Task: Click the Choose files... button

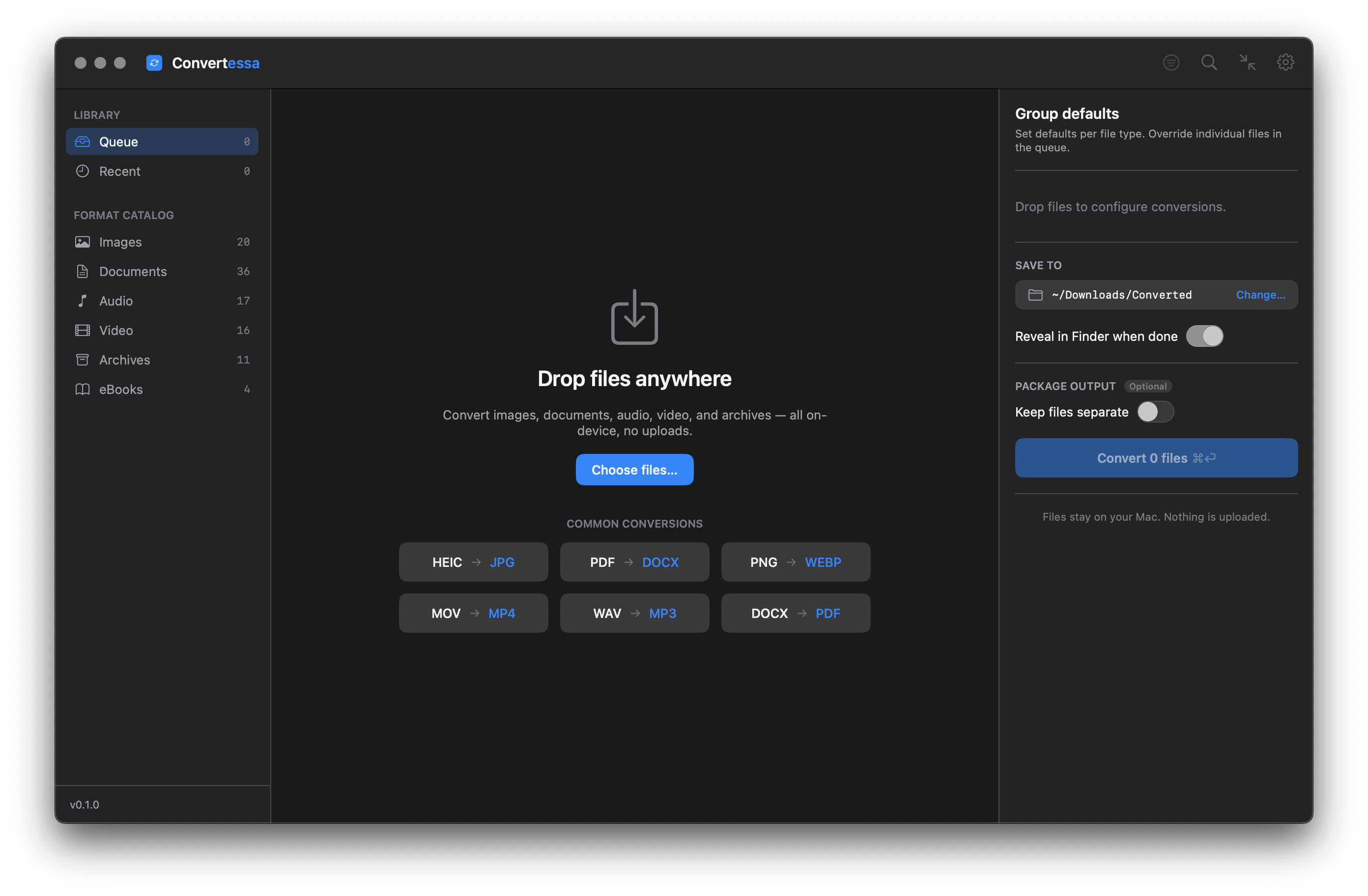Action: pyautogui.click(x=634, y=470)
